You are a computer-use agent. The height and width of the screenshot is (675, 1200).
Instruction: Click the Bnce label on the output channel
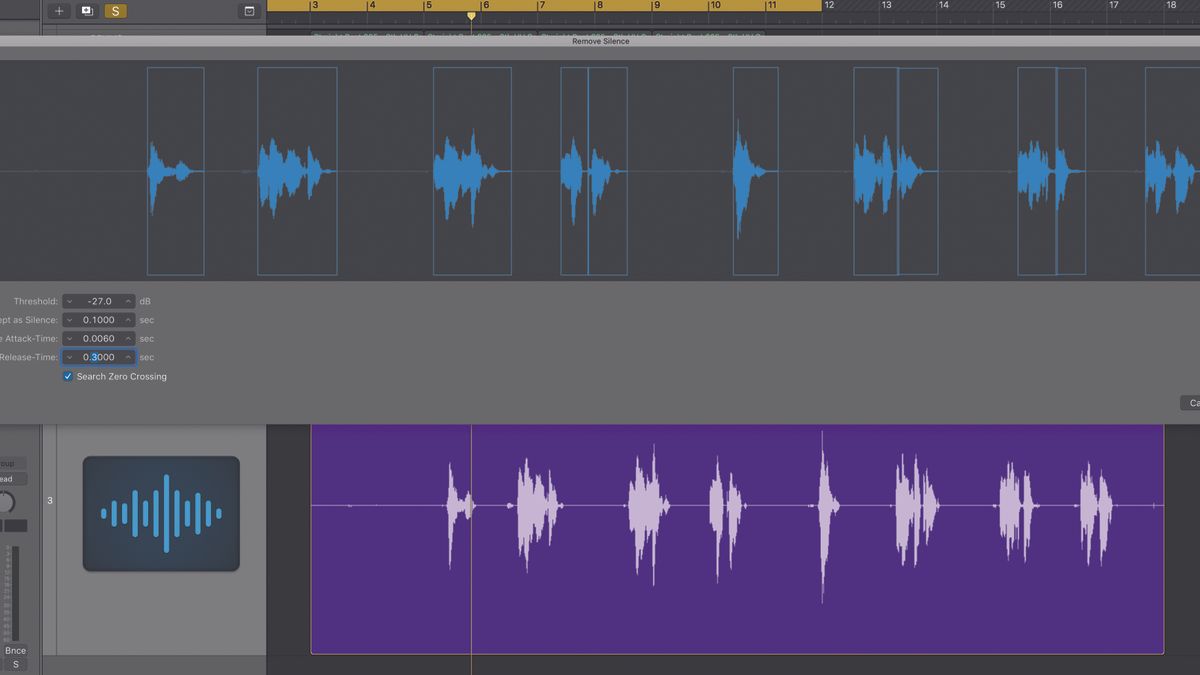15,649
